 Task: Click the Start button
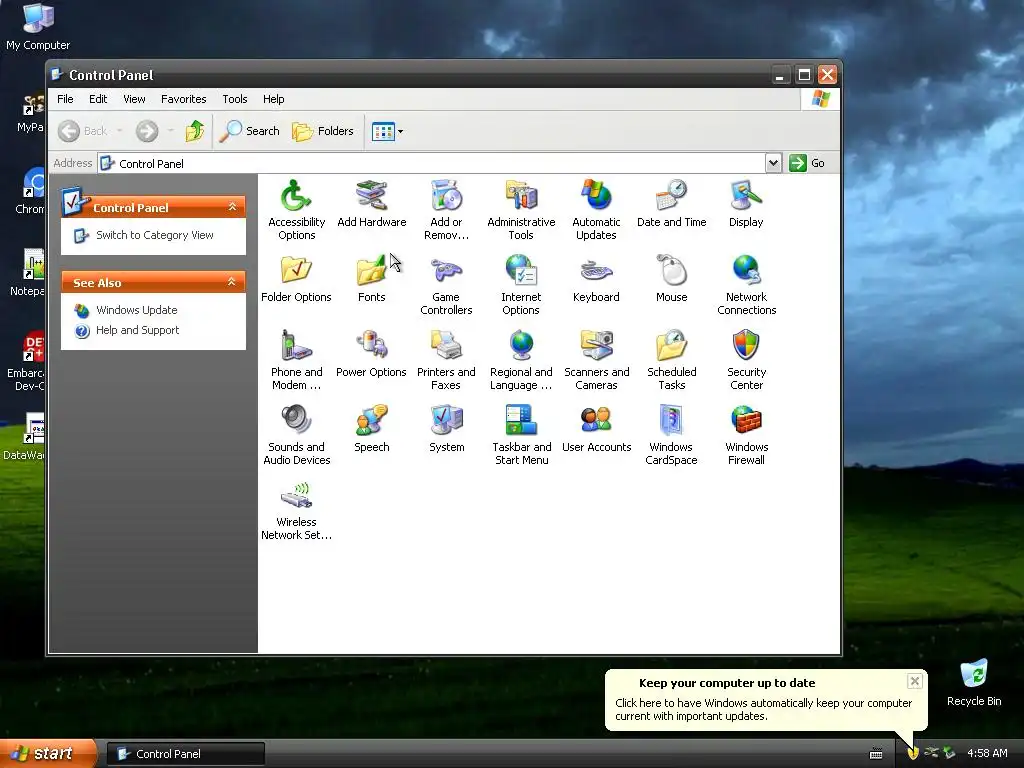click(x=48, y=754)
